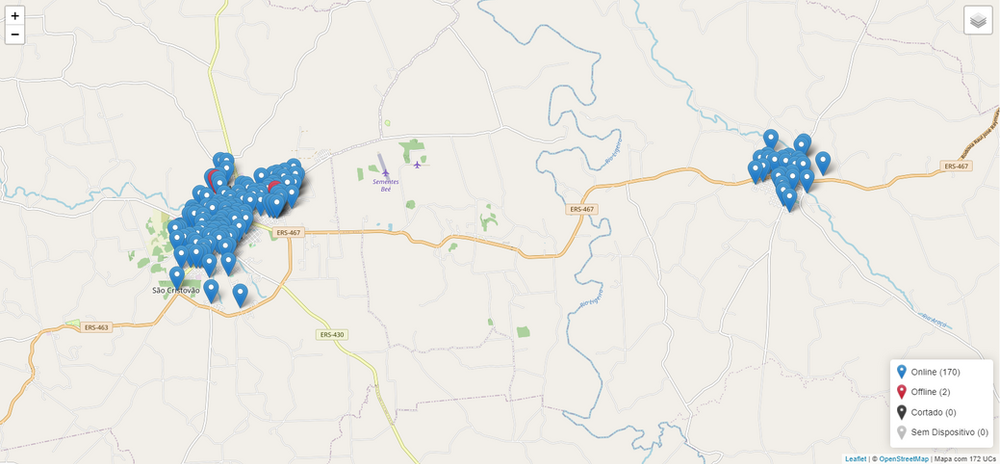Zoom out with the minus button
The height and width of the screenshot is (464, 1000).
(x=15, y=34)
